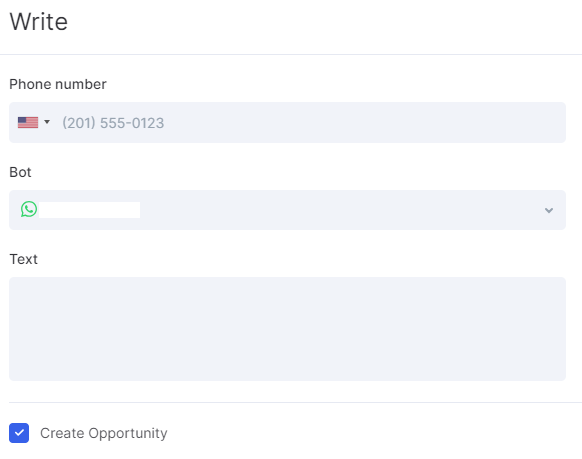582x459 pixels.
Task: Open the Bot selection combo box
Action: pos(287,210)
